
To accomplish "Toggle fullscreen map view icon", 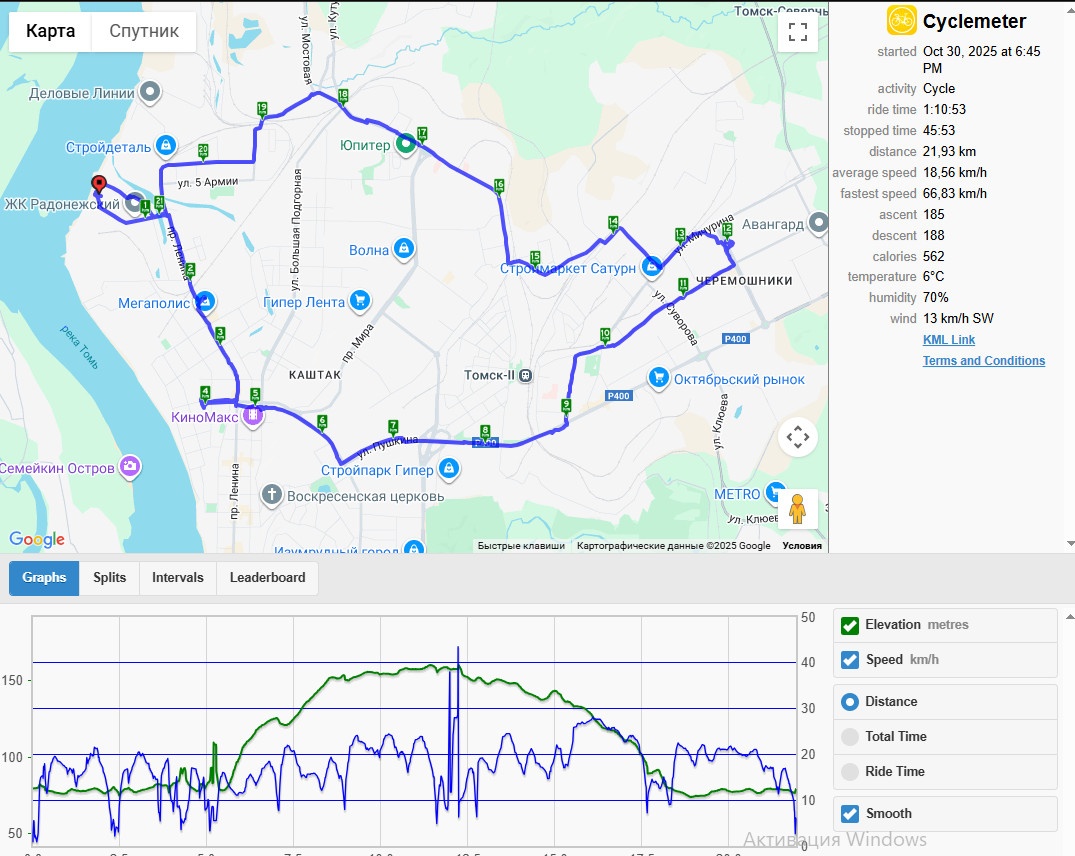I will point(797,32).
